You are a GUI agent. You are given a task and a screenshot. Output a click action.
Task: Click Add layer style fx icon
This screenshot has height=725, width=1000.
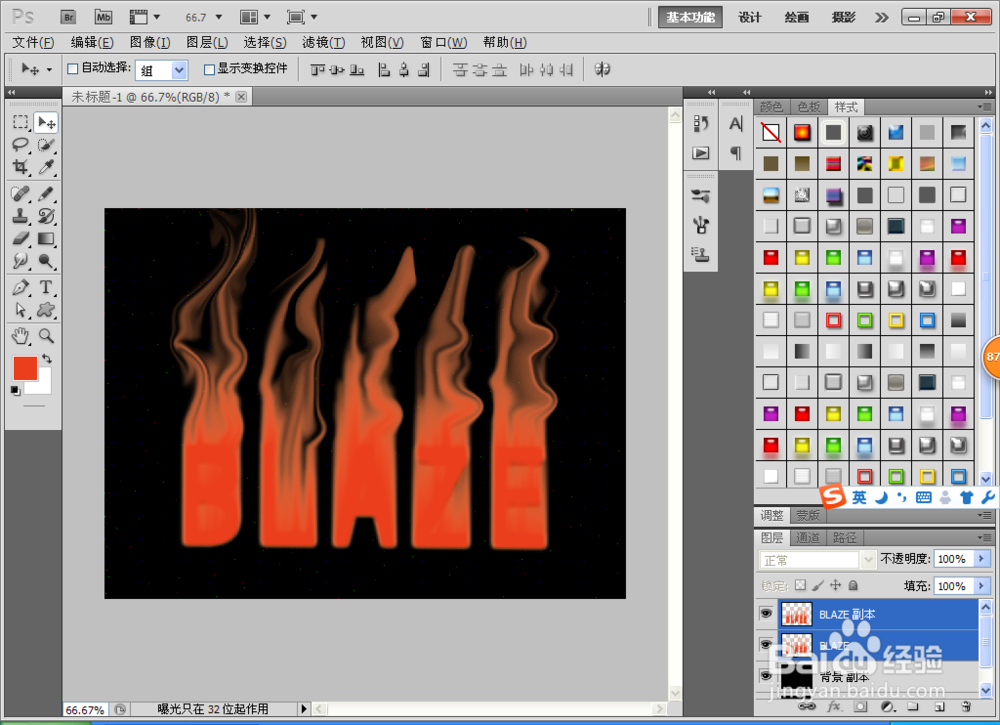pyautogui.click(x=834, y=707)
